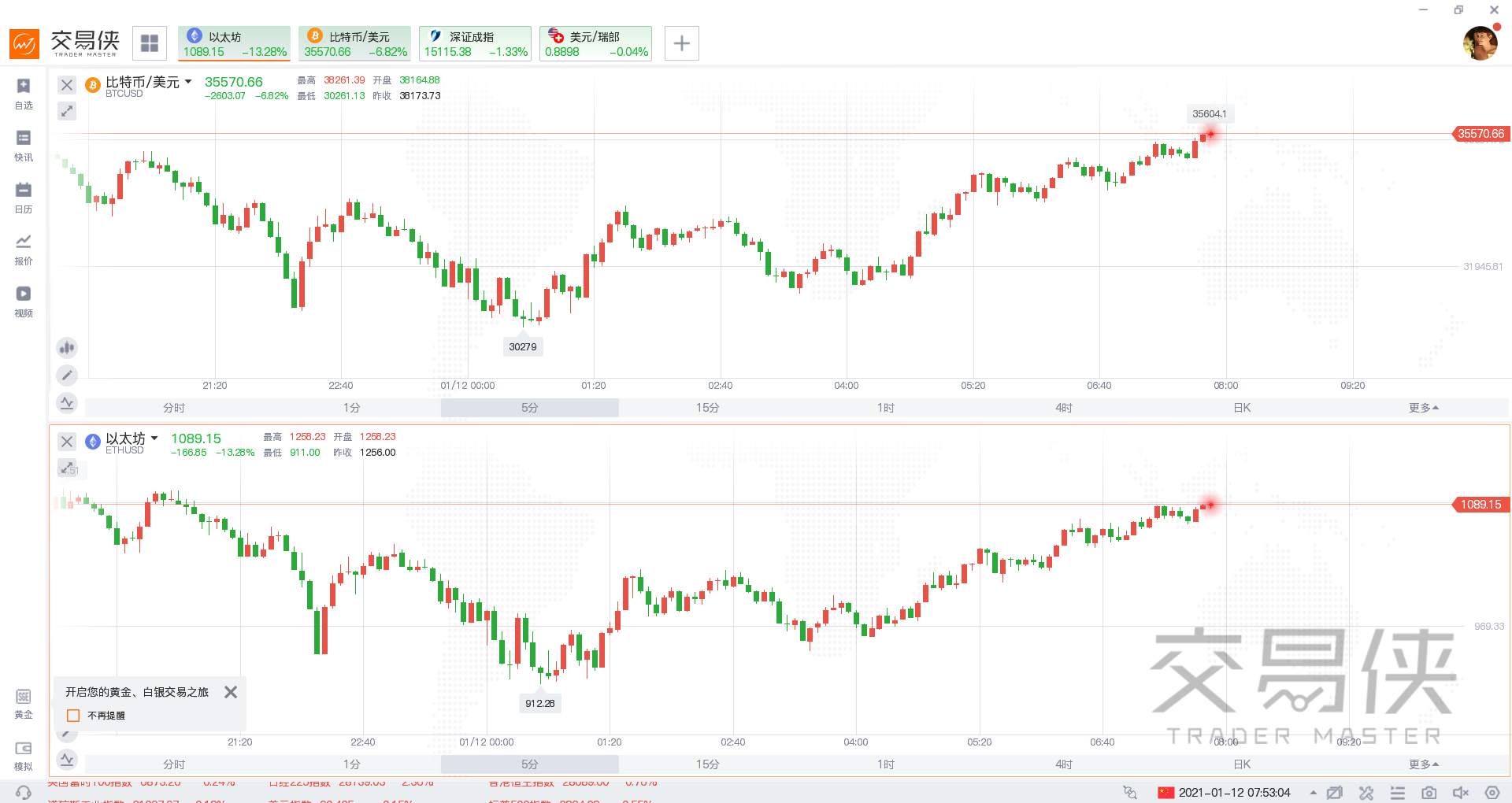The height and width of the screenshot is (803, 1512).
Task: Expand the 比特币/美元 symbol dropdown
Action: [188, 82]
